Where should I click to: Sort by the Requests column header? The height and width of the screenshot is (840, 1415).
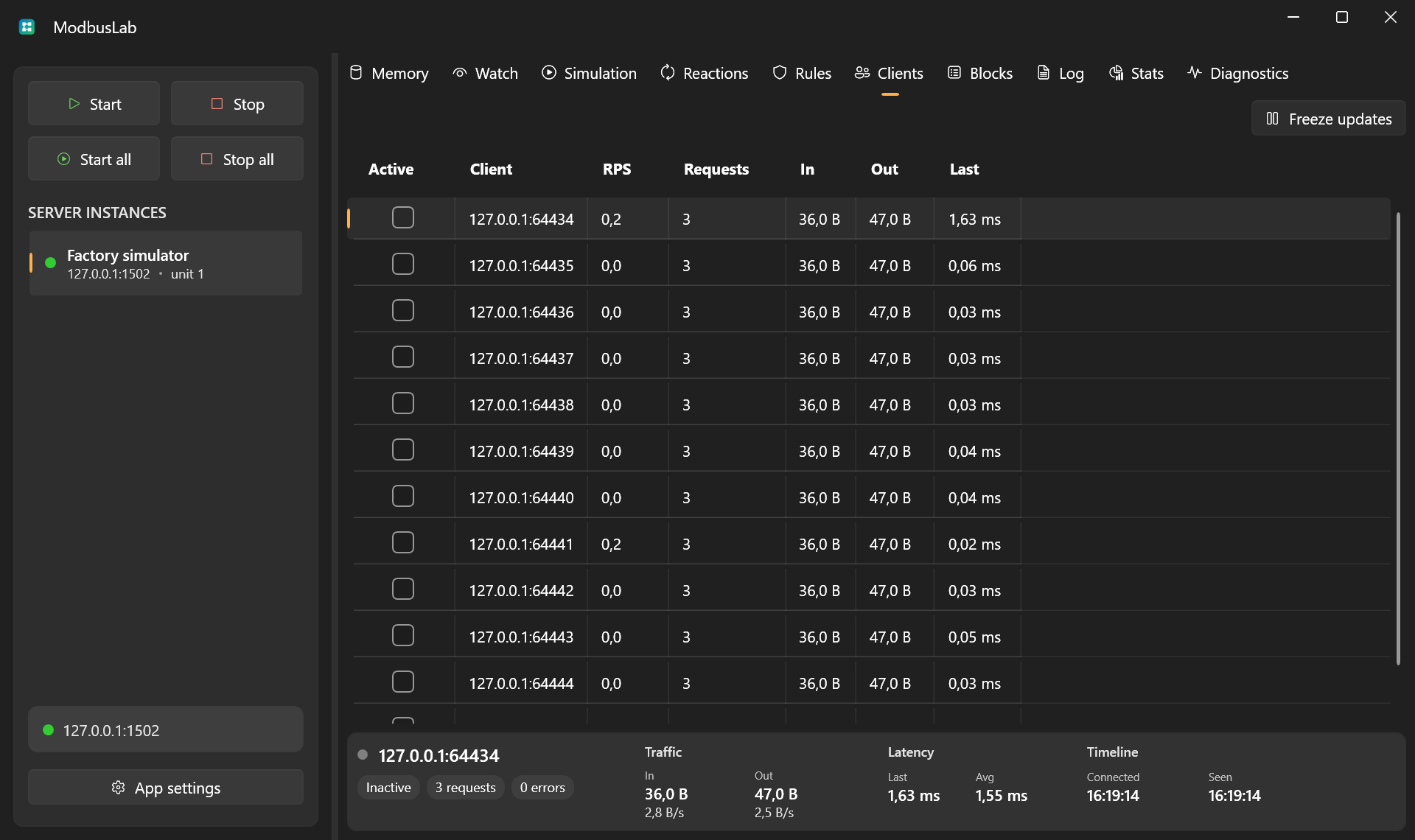pos(716,169)
